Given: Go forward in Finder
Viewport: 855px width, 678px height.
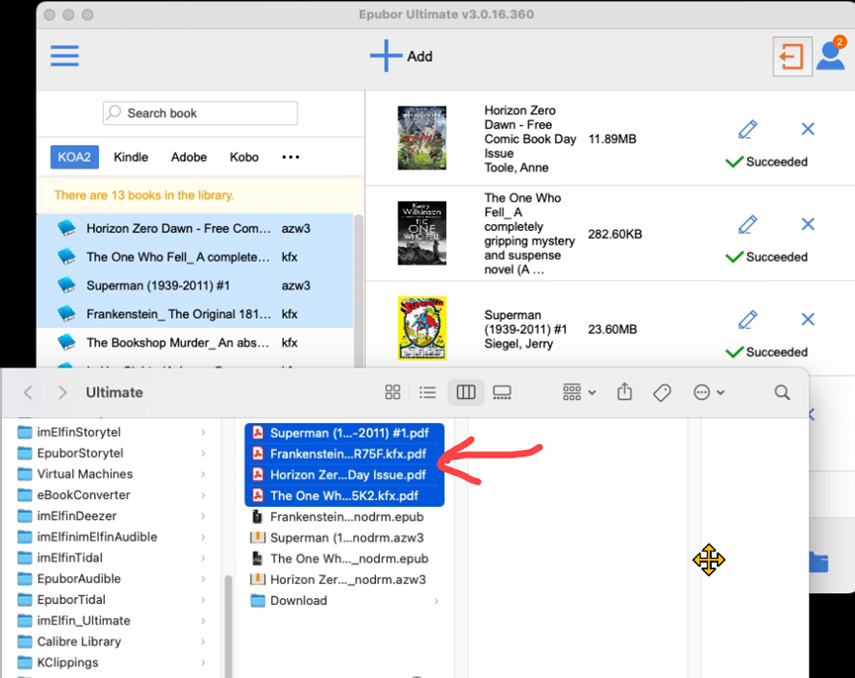Looking at the screenshot, I should click(62, 392).
